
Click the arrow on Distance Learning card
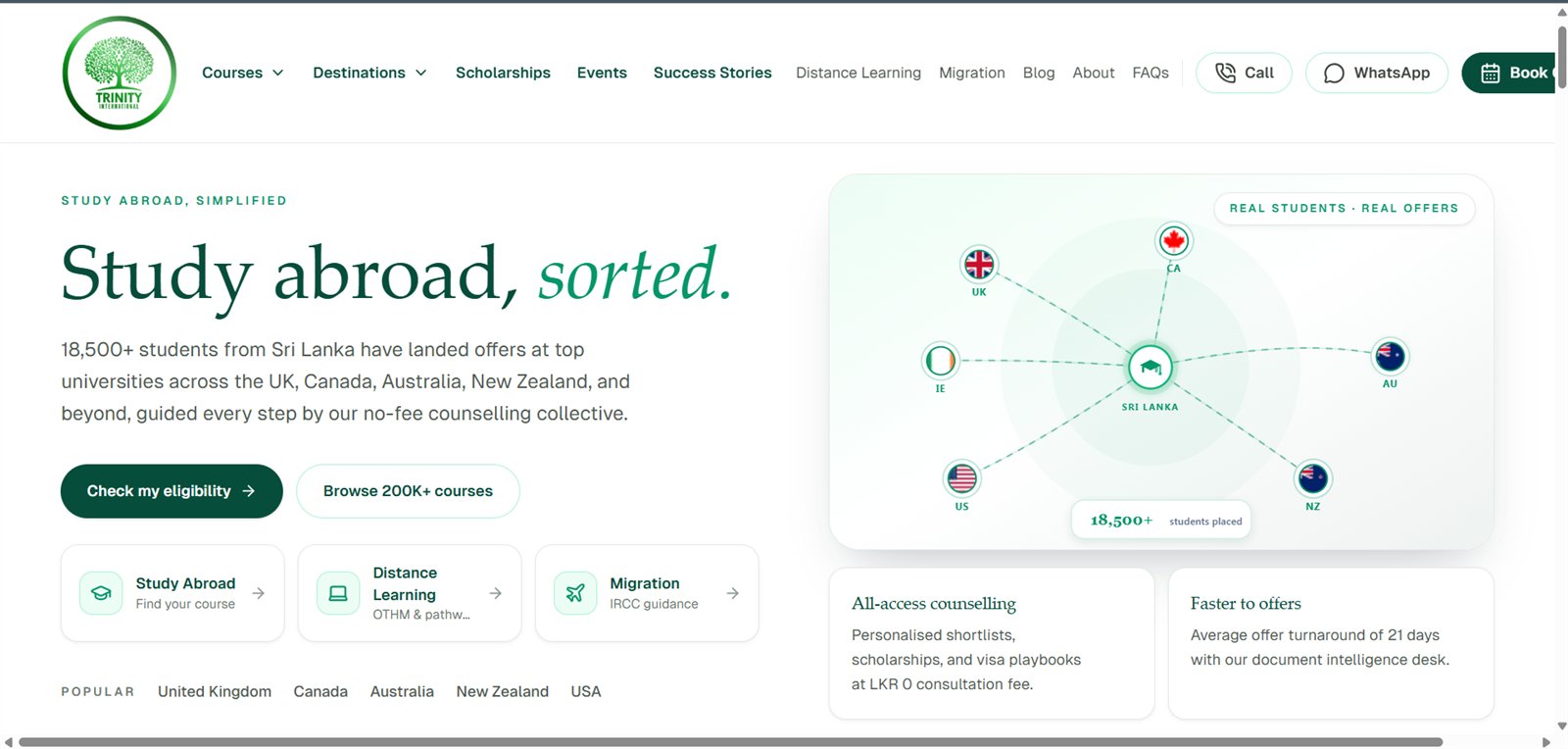(496, 593)
